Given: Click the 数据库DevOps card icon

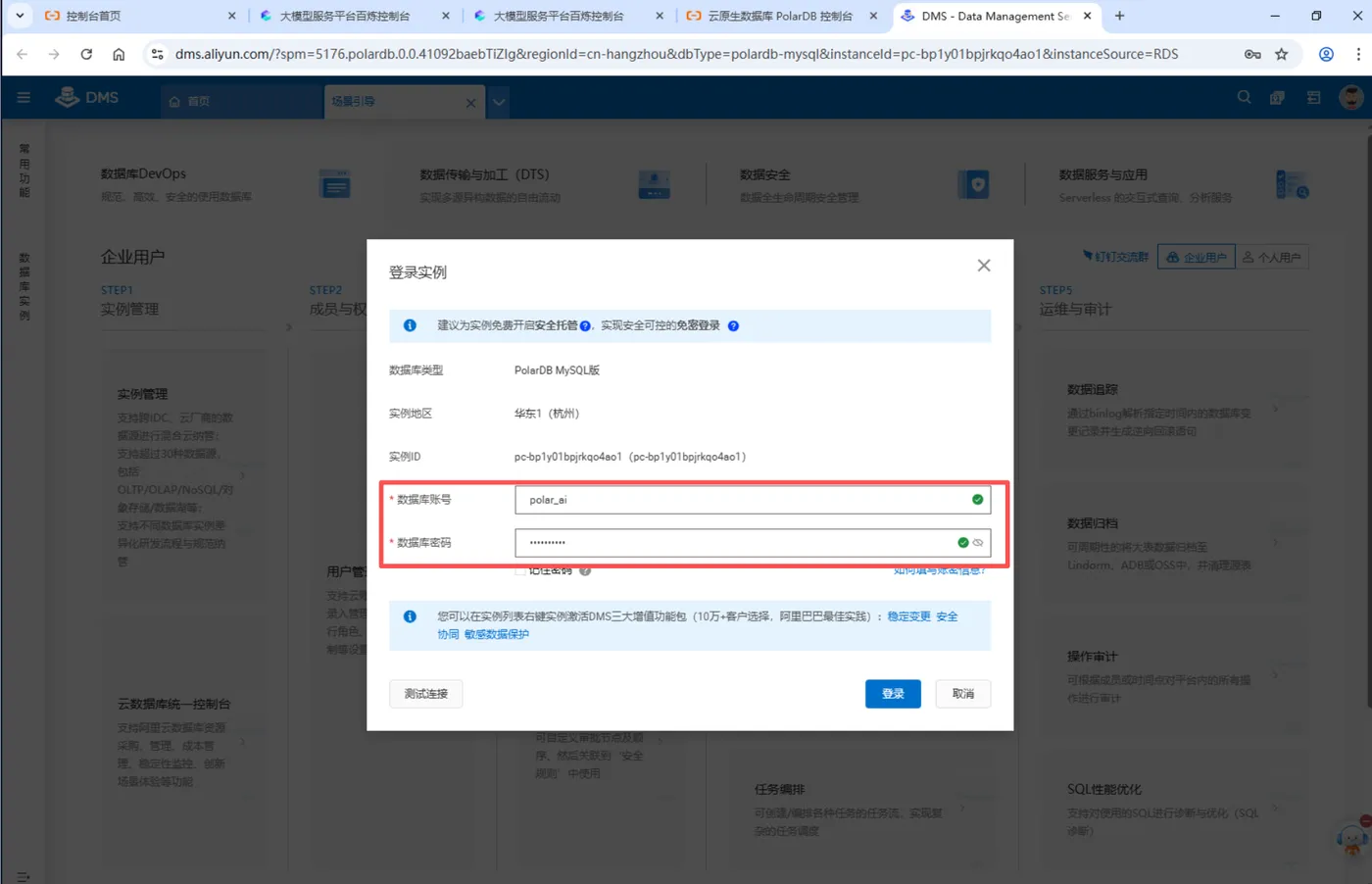Looking at the screenshot, I should point(335,184).
